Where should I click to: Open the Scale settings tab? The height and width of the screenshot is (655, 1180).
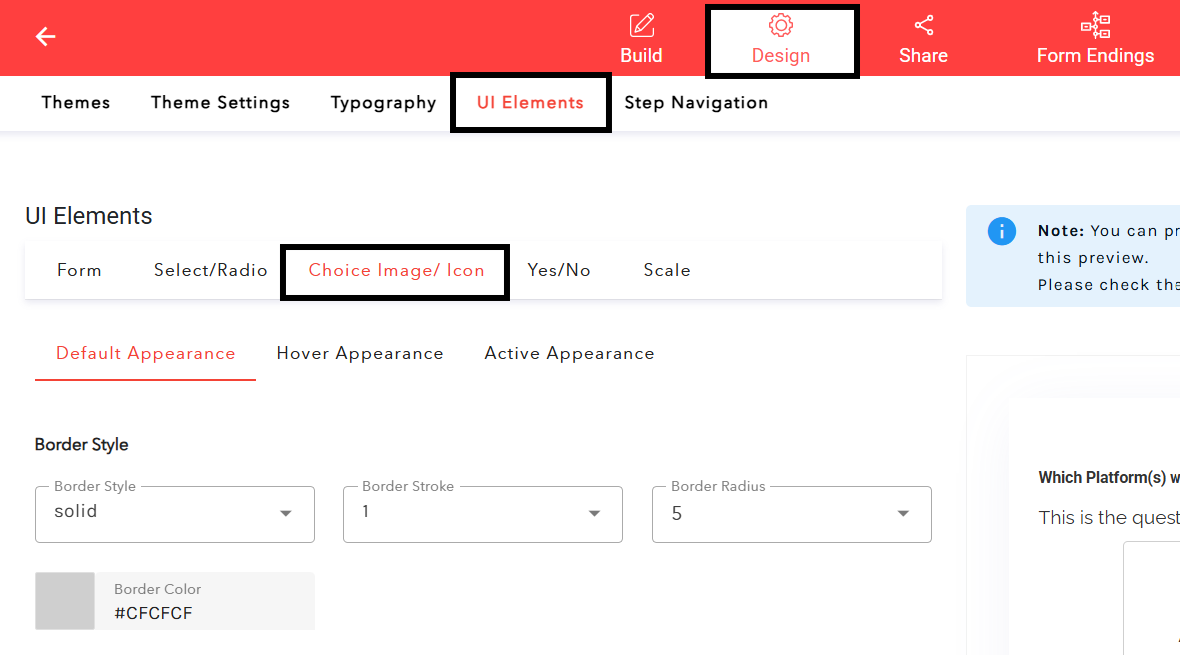pos(666,270)
